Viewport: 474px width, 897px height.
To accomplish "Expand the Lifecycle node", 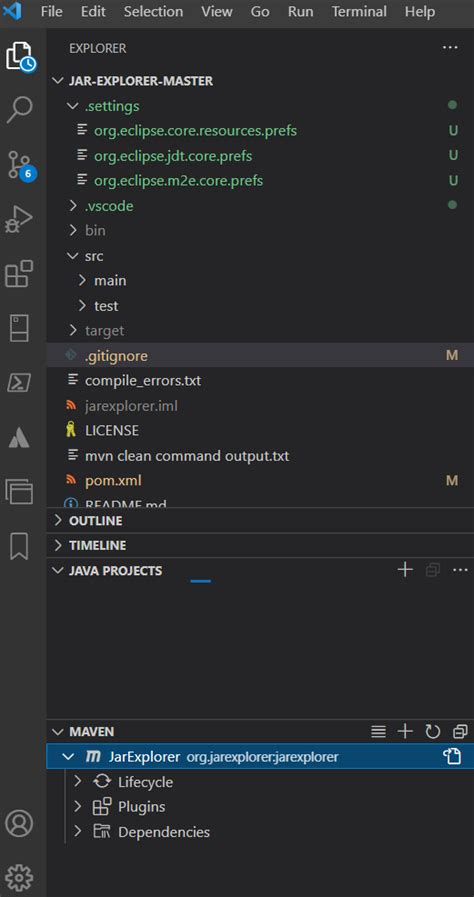I will click(78, 781).
